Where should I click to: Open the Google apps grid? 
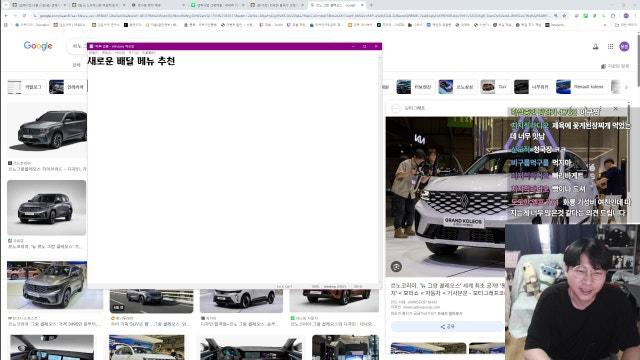(610, 47)
